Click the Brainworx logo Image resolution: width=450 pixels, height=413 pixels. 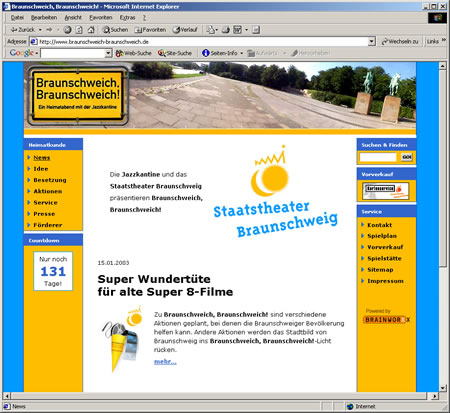[x=387, y=320]
